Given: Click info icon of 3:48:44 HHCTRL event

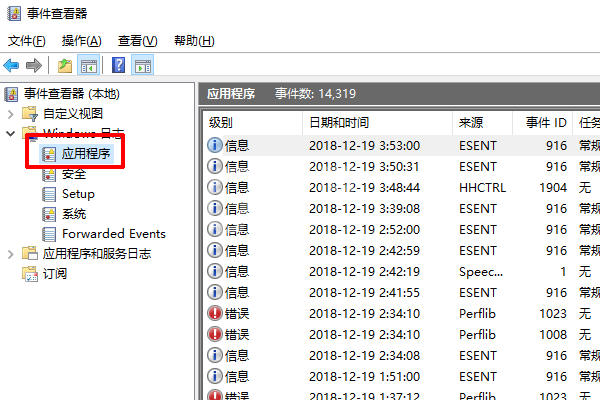Looking at the screenshot, I should click(215, 188).
